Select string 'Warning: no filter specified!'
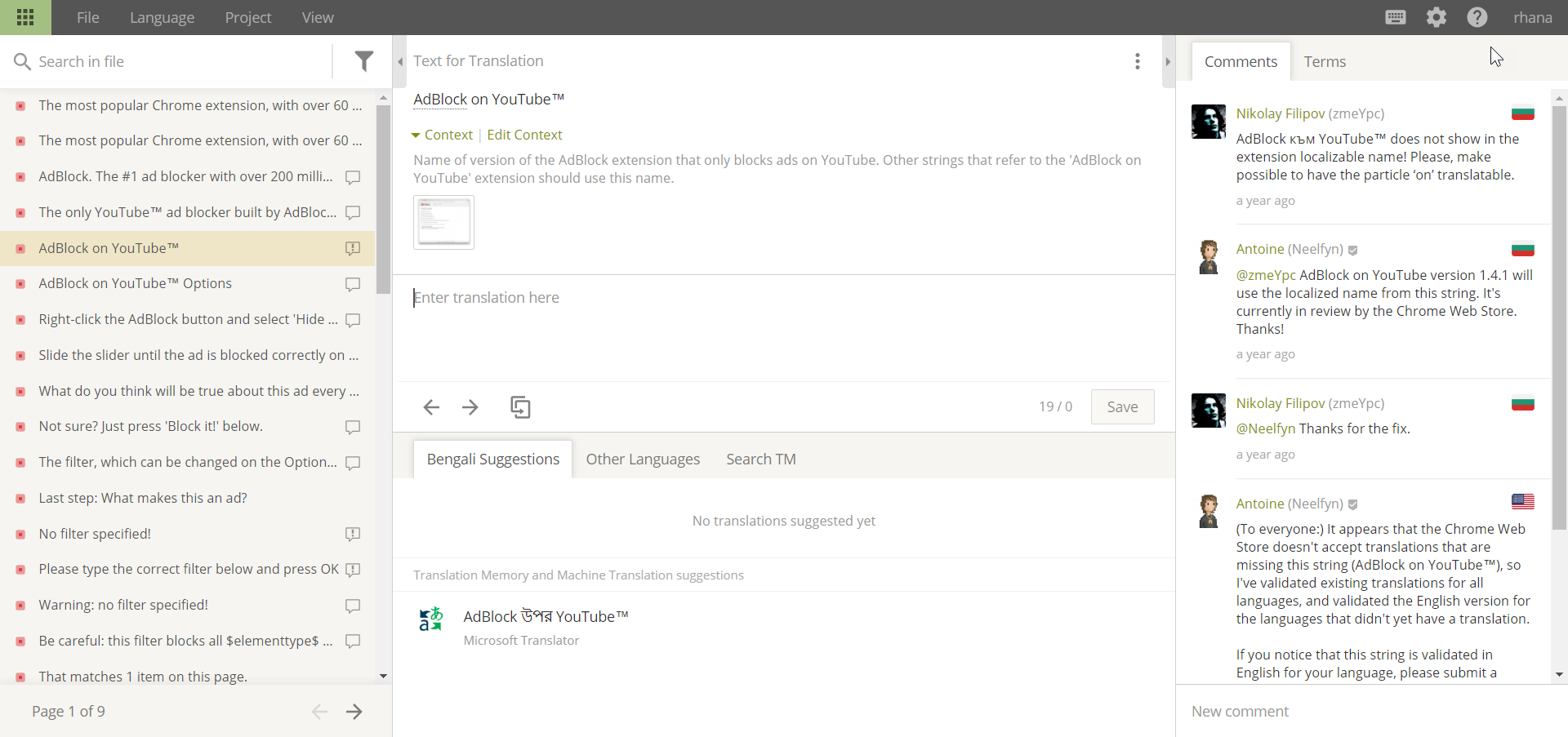Screen dimensions: 1568x737 [187, 605]
